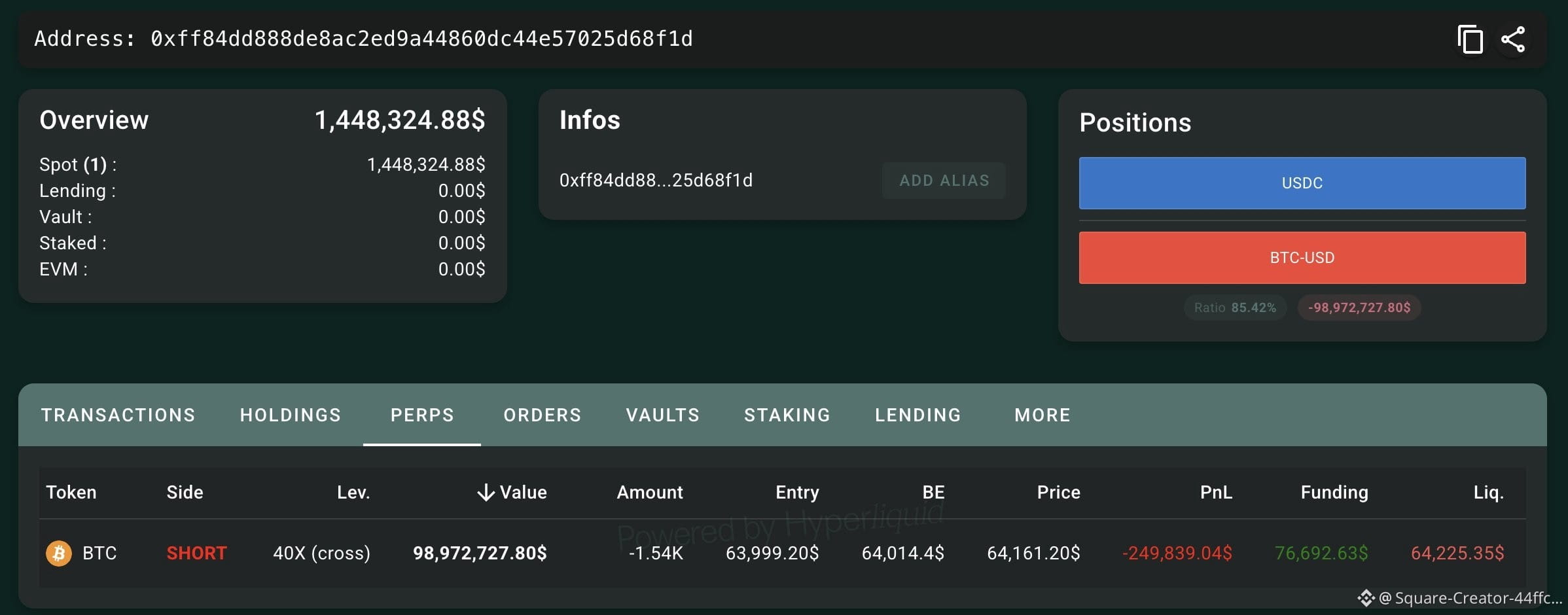Click the Vault : overview row label
Screen dimensions: 1568x615
point(65,217)
